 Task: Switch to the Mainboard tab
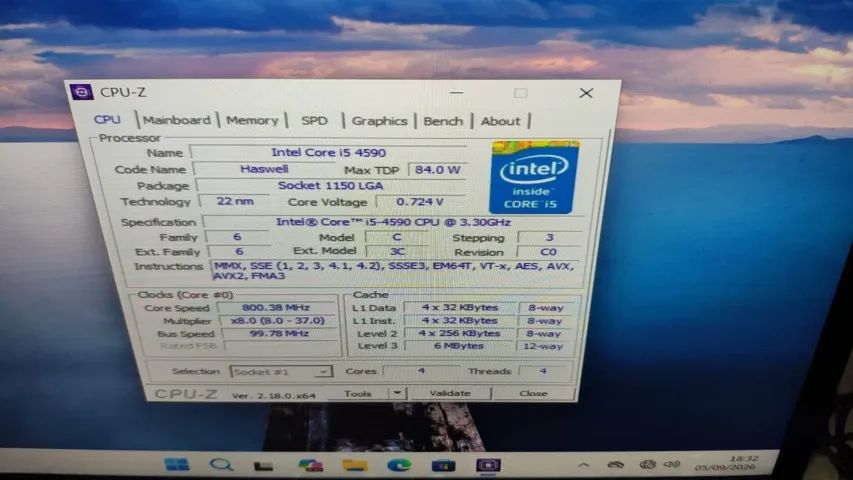point(177,120)
